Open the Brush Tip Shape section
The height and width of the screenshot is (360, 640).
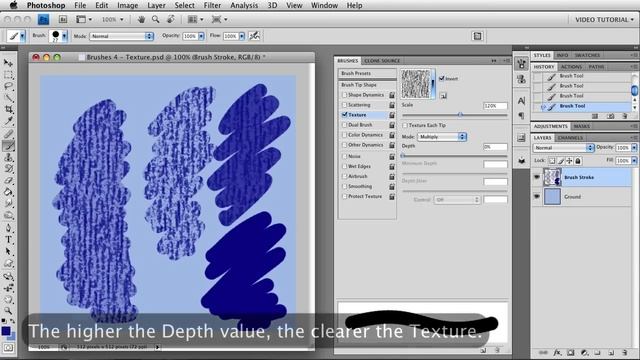click(x=367, y=85)
